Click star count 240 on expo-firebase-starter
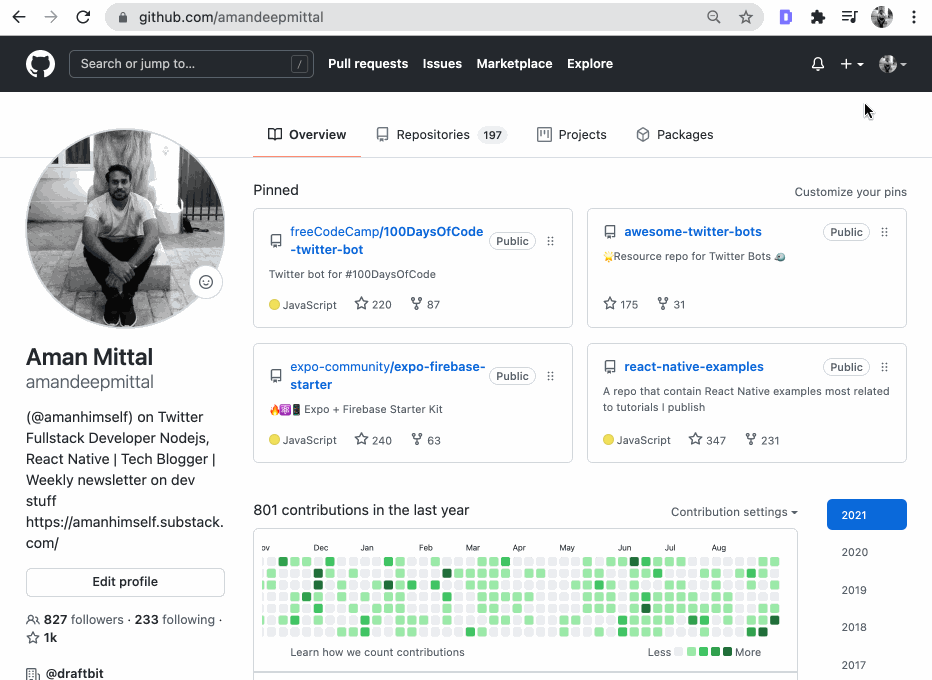932x680 pixels. click(x=373, y=440)
